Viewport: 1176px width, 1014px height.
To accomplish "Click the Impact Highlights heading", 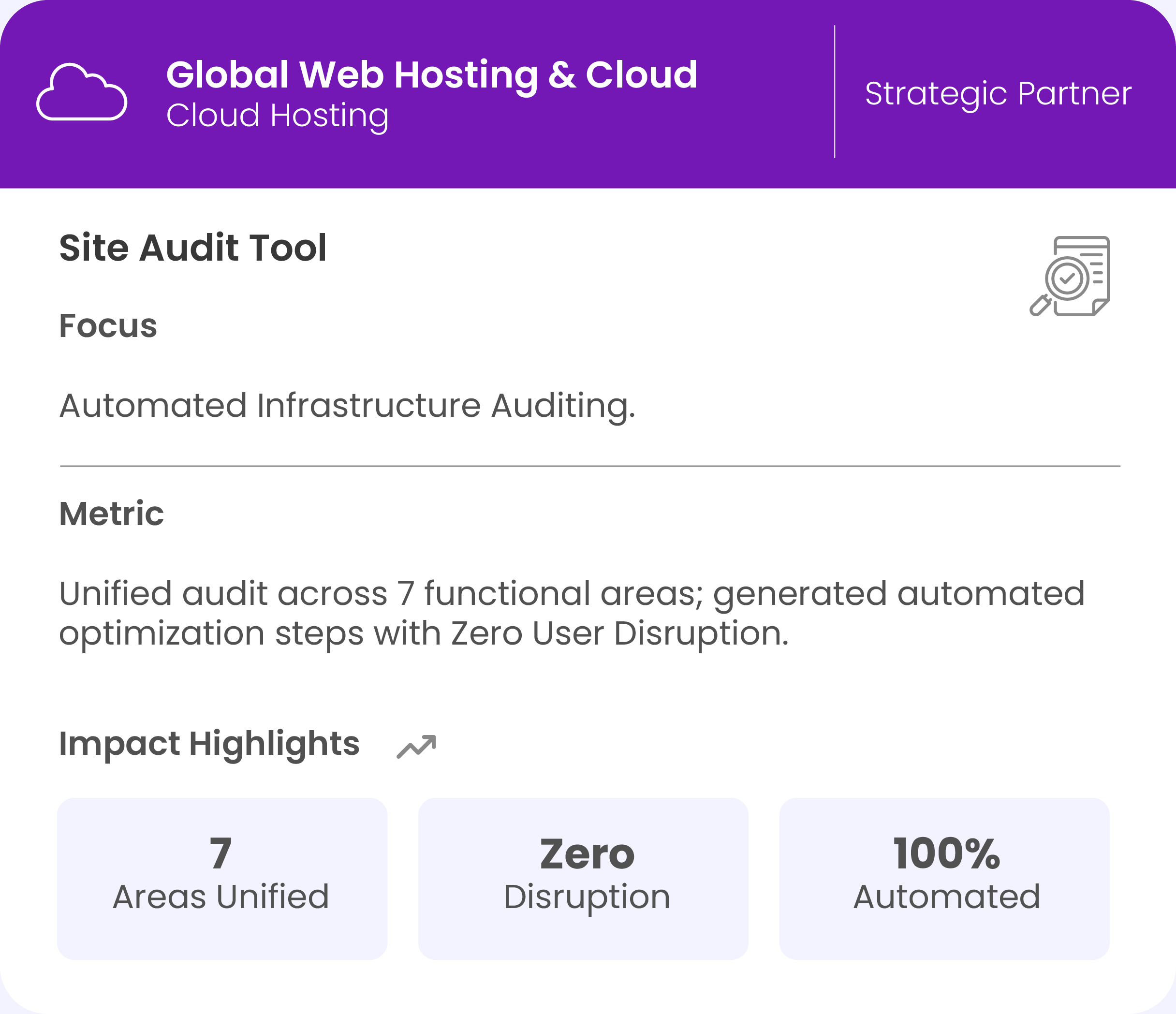I will click(x=209, y=743).
